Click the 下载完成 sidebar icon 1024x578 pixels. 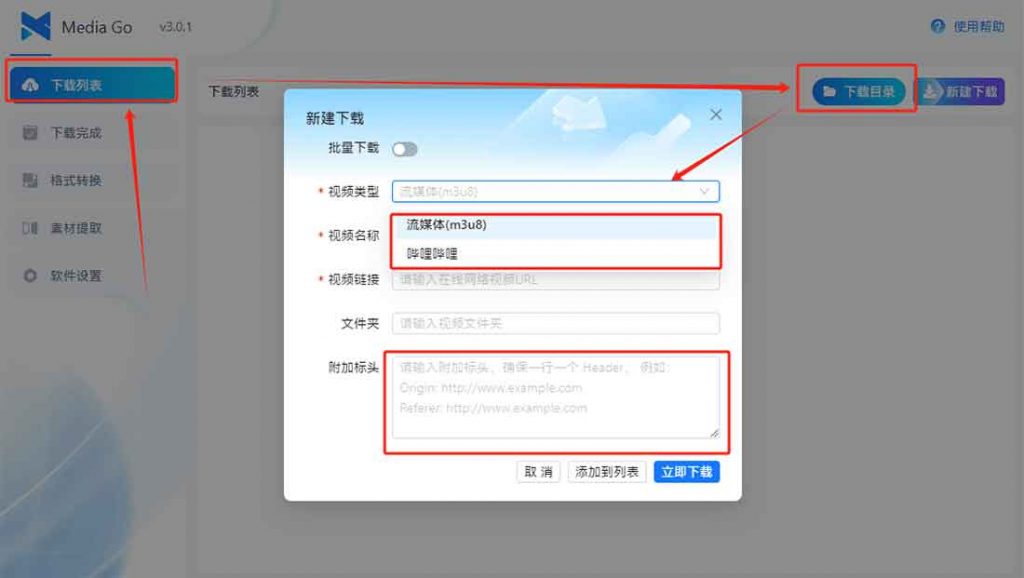(x=30, y=133)
